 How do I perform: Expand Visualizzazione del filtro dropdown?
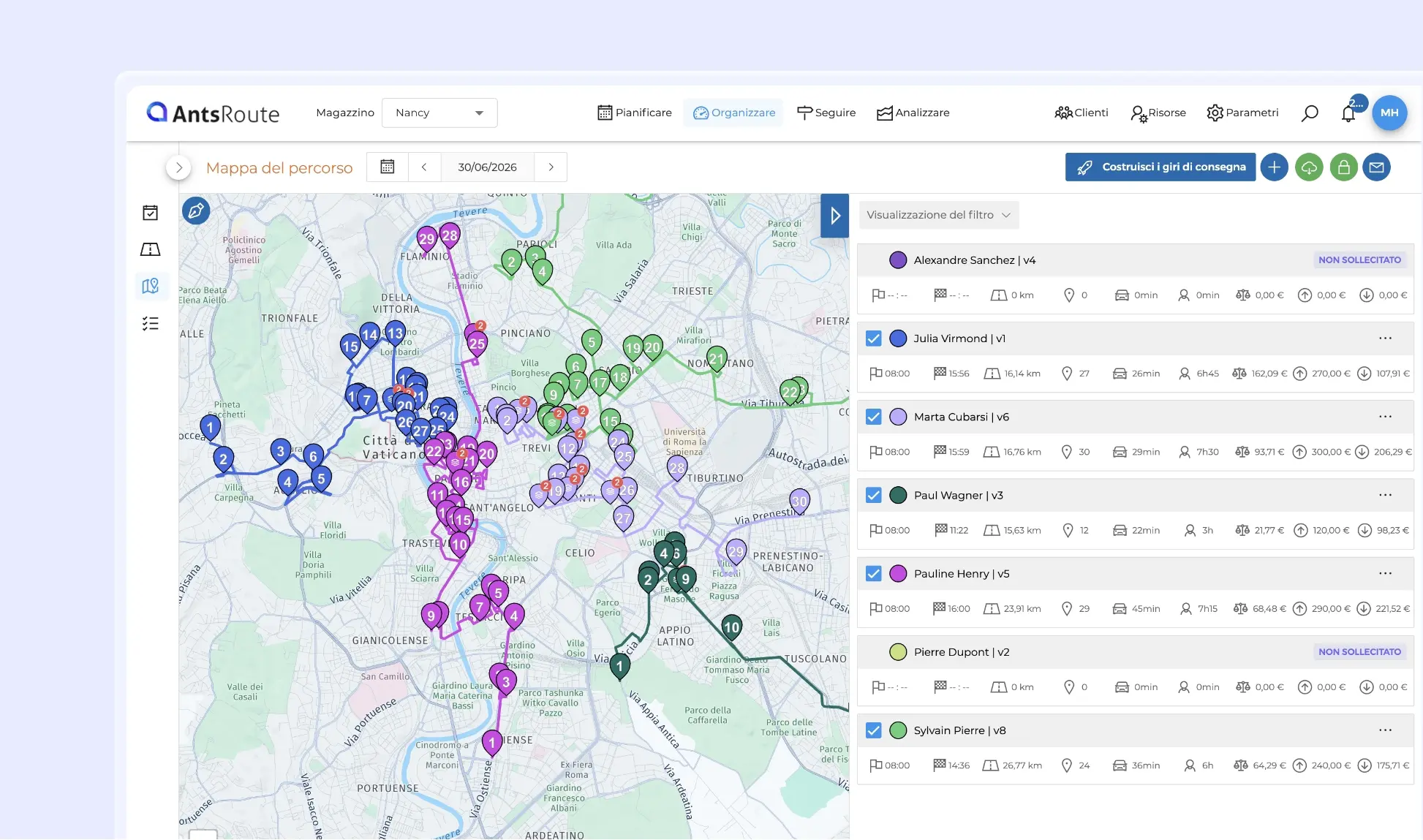[x=939, y=215]
